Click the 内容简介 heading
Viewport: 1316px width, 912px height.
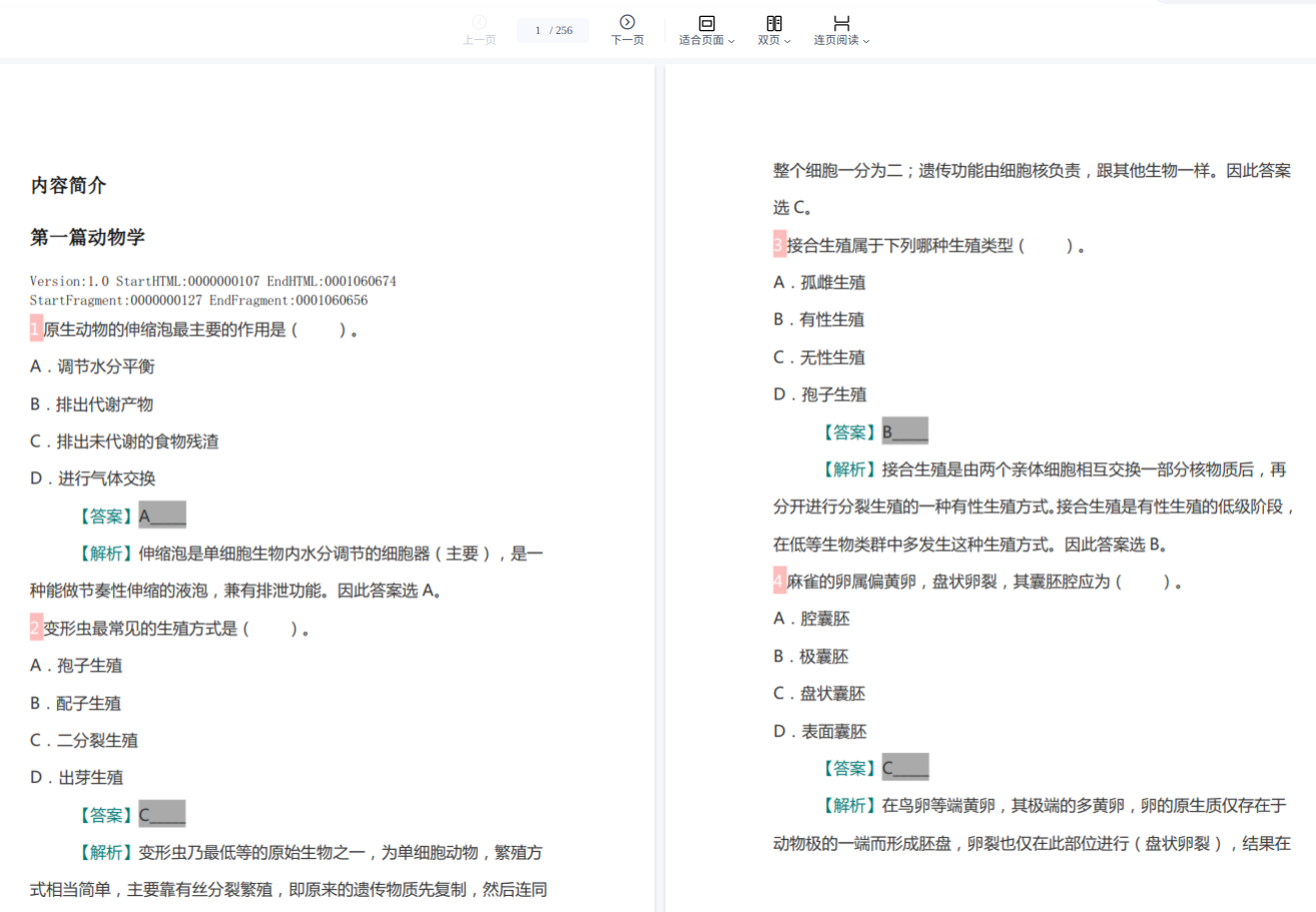click(68, 185)
